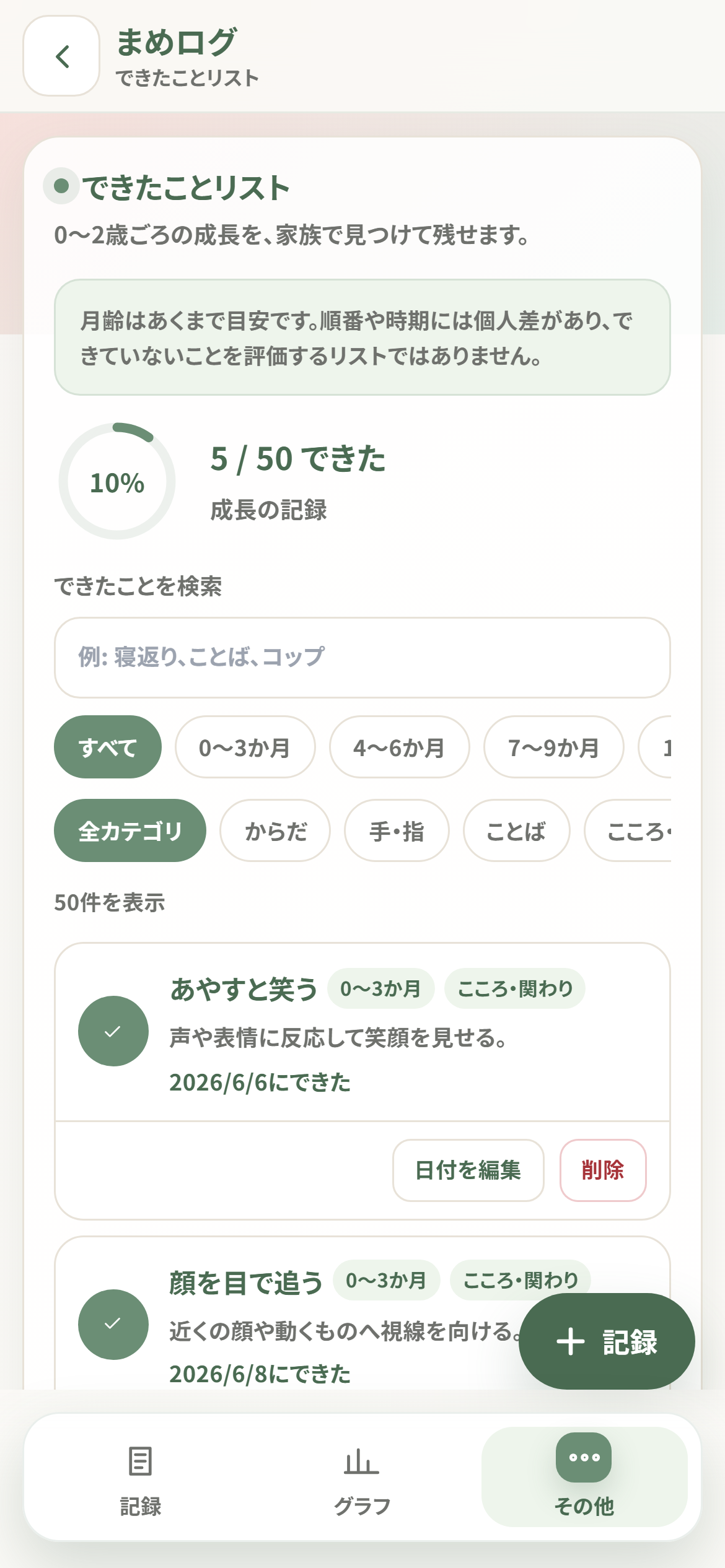Open the 記録 tab document icon

(140, 1461)
